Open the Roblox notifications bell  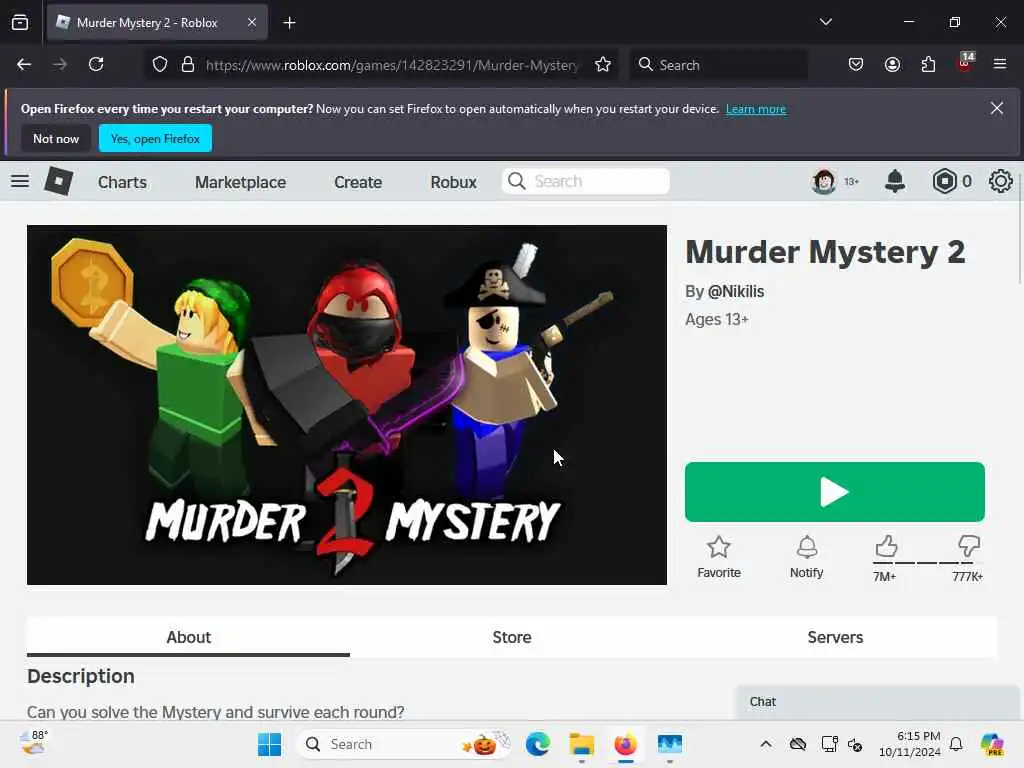[895, 181]
